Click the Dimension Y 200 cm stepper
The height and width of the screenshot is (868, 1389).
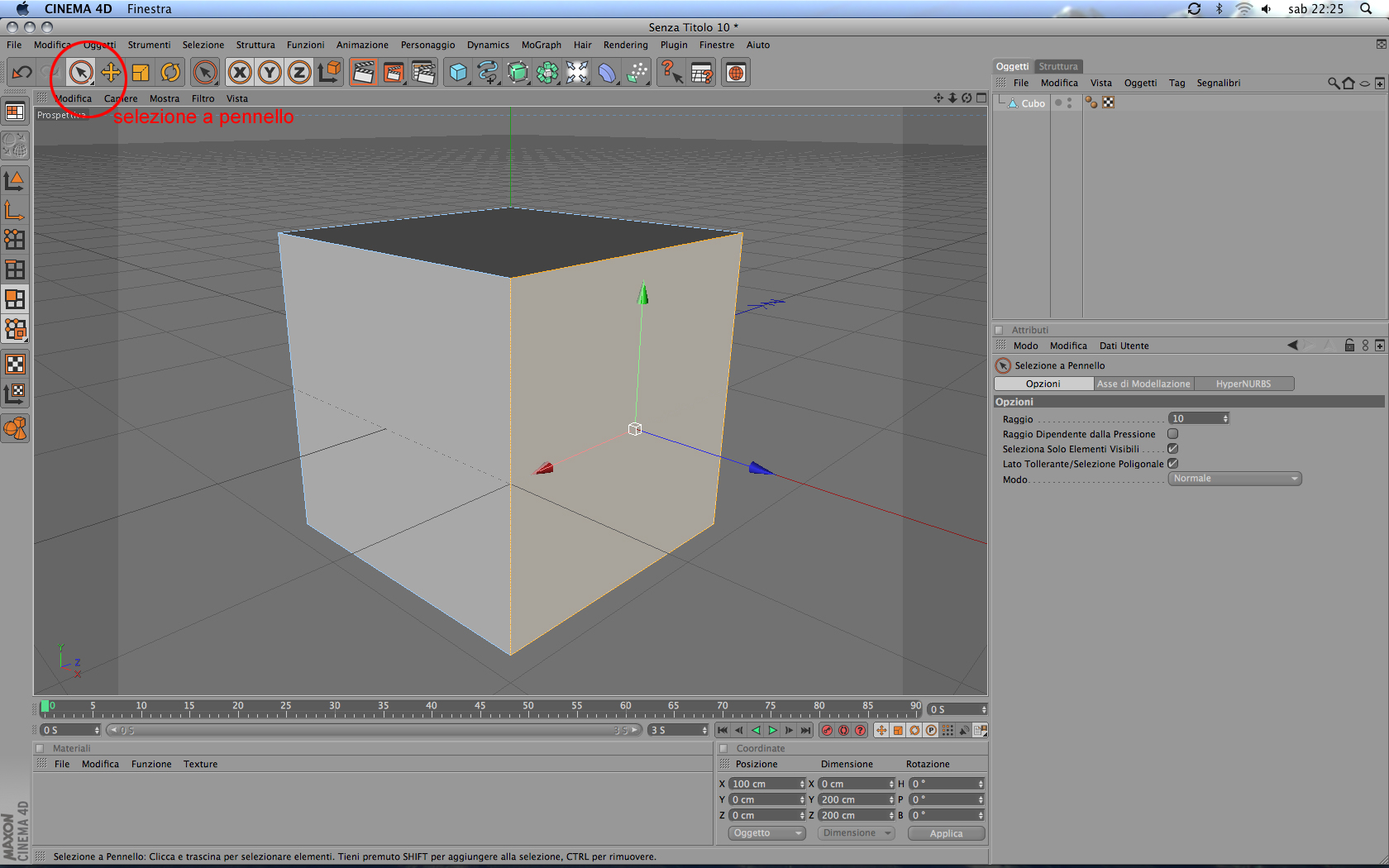coord(891,799)
